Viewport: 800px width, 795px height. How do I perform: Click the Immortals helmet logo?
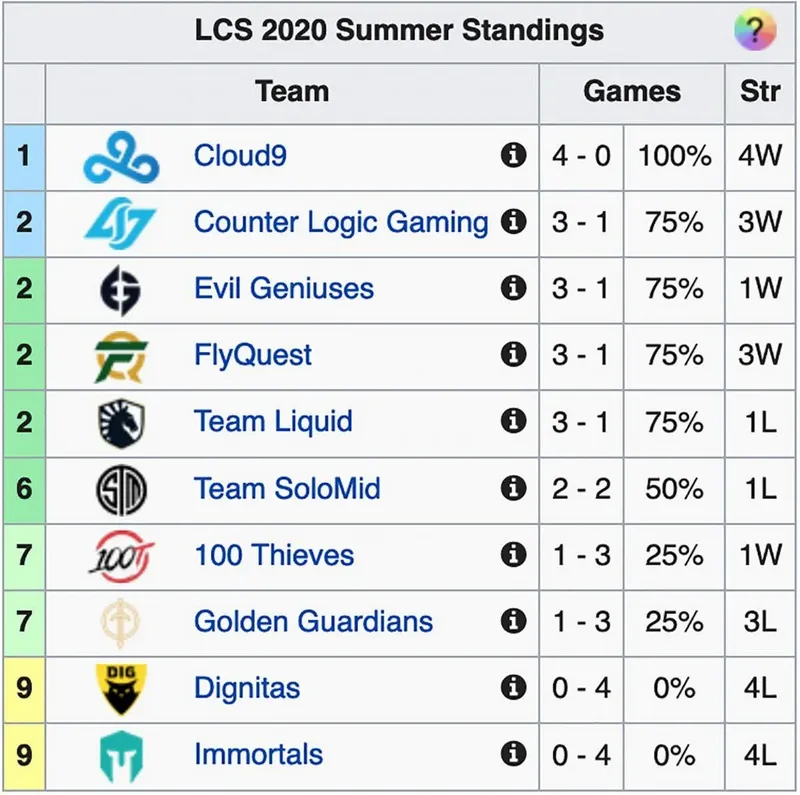tap(121, 754)
